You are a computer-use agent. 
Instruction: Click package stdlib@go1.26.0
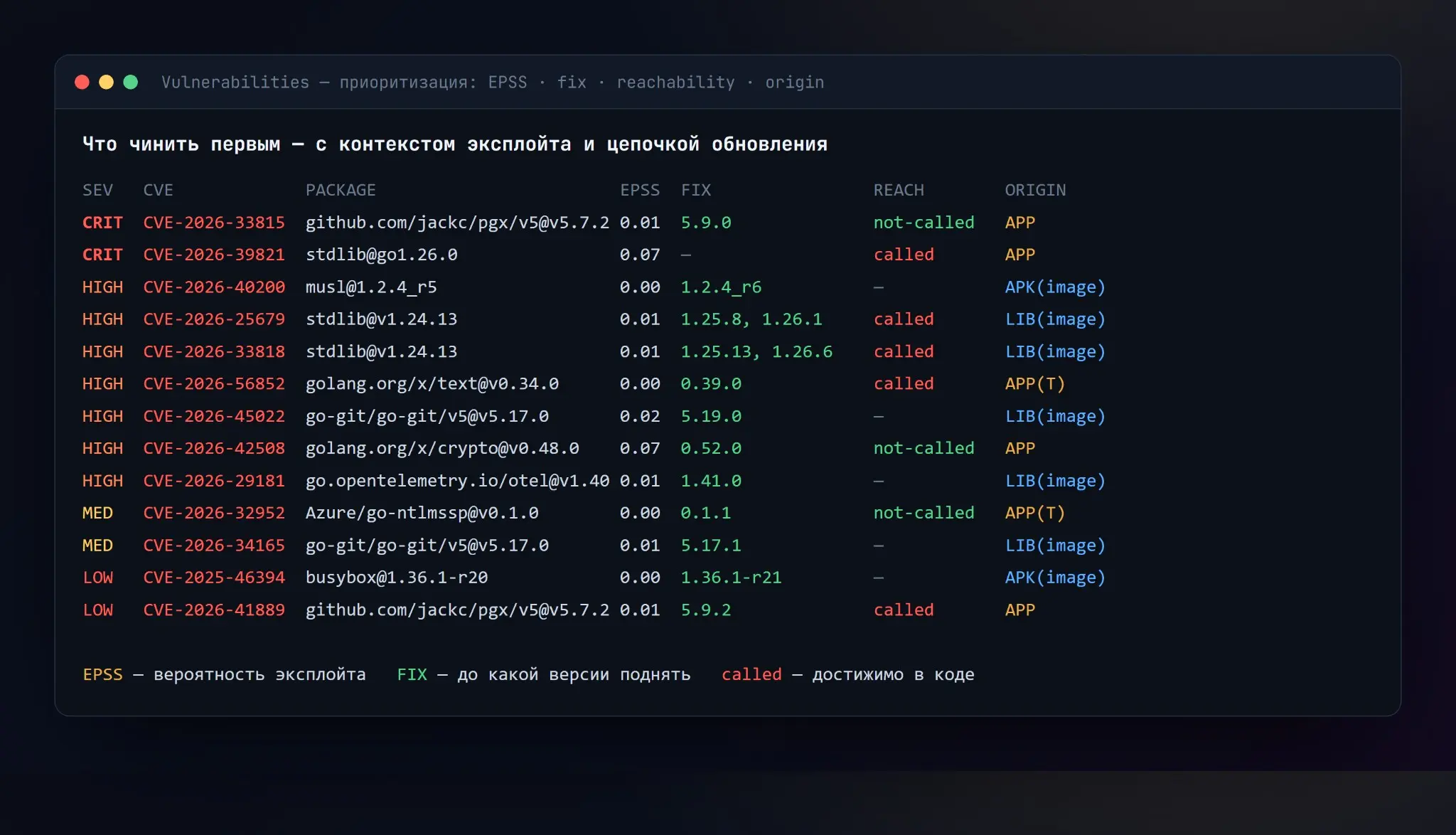pos(382,255)
